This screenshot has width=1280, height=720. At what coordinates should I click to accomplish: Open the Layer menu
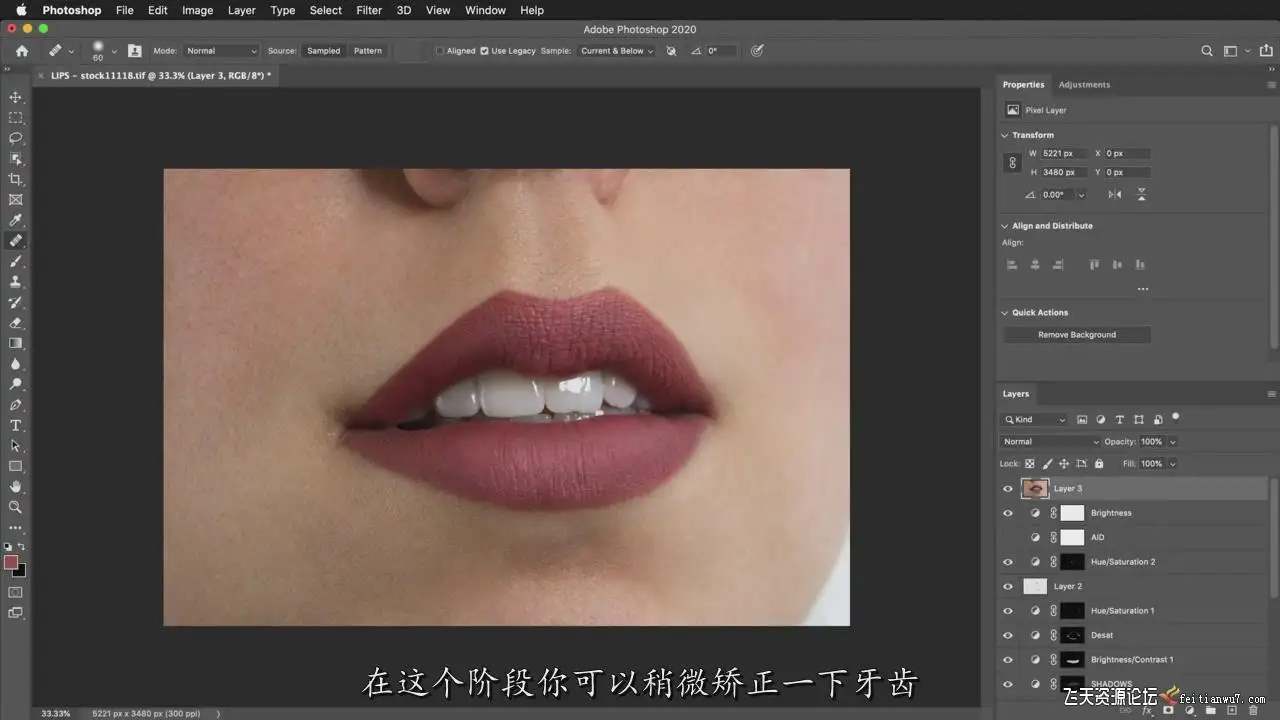click(242, 10)
